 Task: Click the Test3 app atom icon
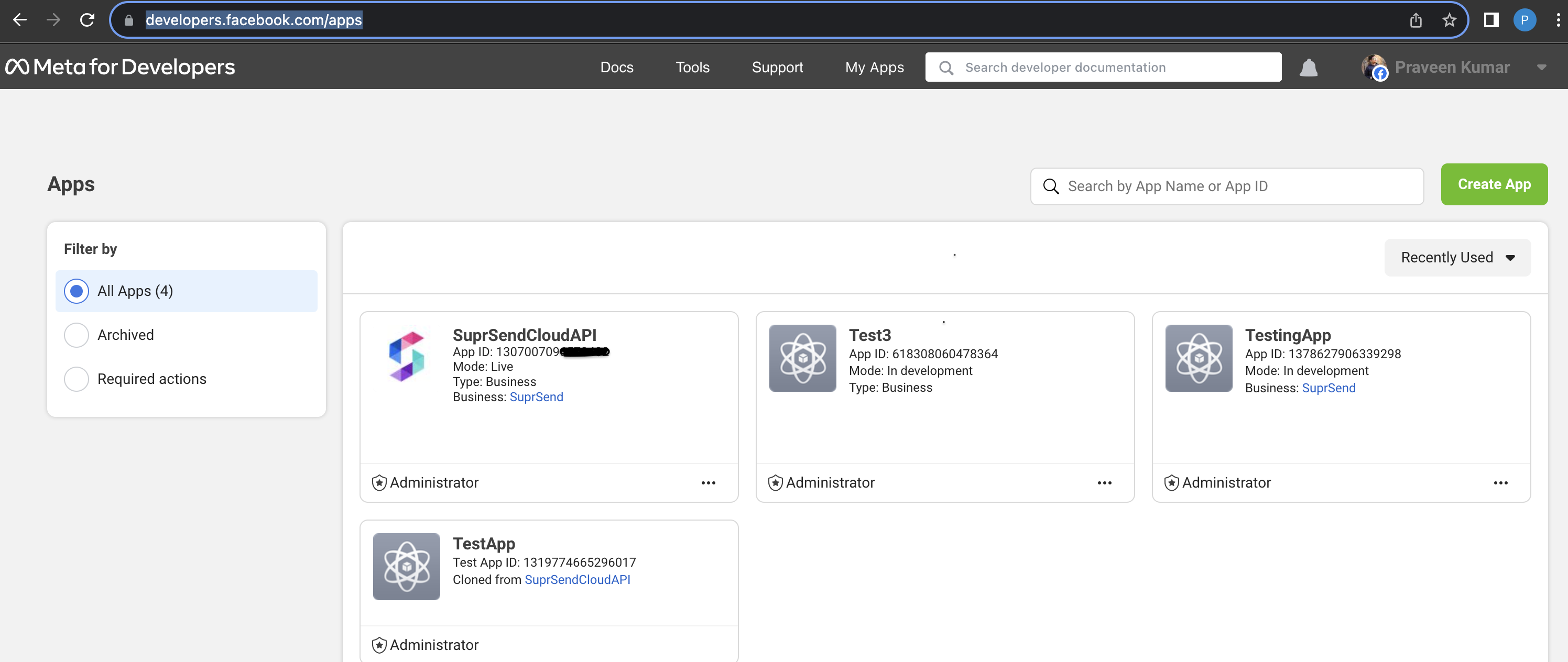coord(802,358)
